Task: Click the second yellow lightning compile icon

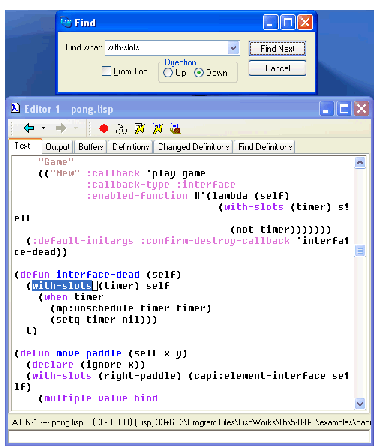Action: 157,129
